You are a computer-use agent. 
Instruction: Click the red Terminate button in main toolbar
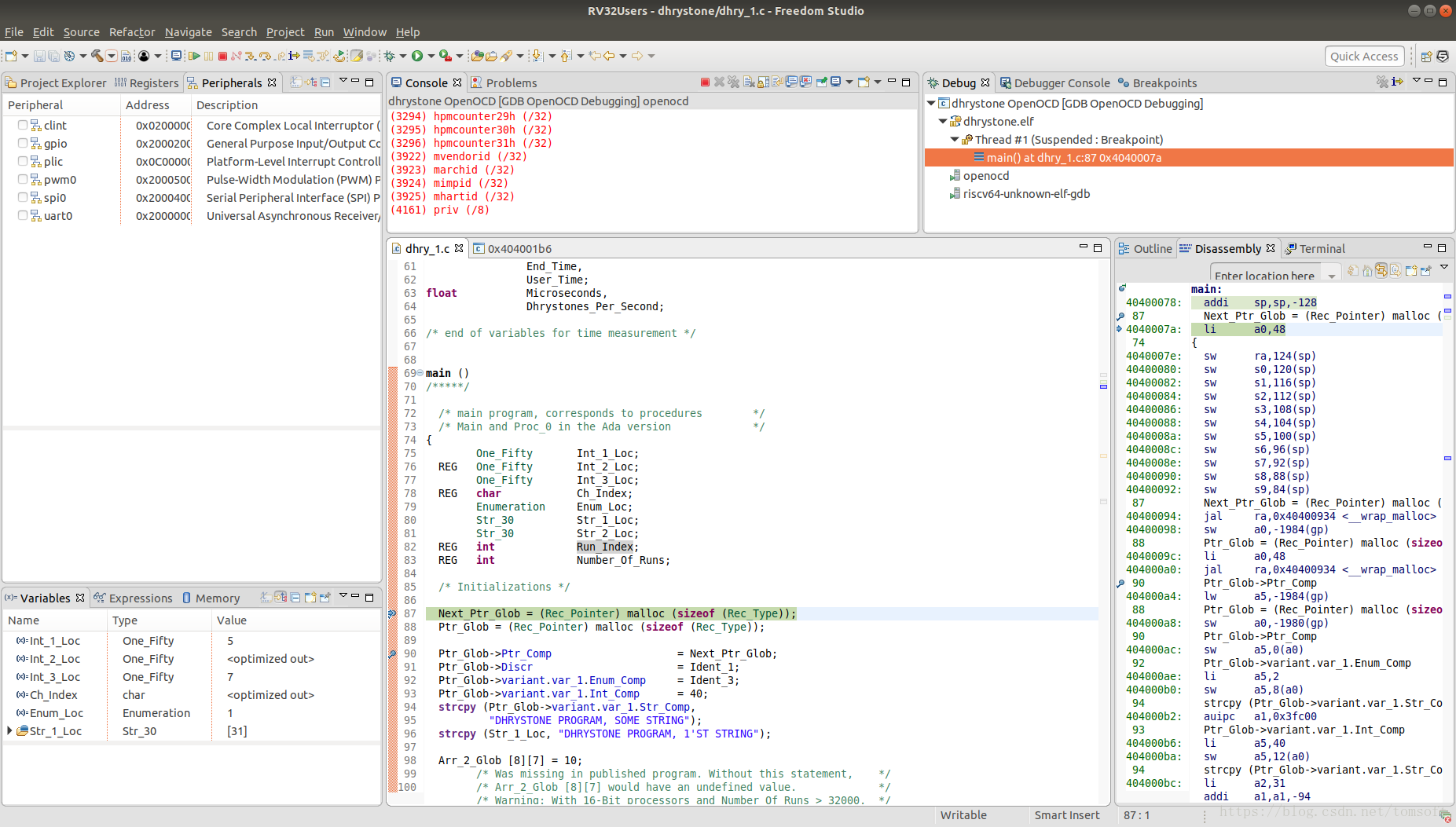pyautogui.click(x=222, y=56)
